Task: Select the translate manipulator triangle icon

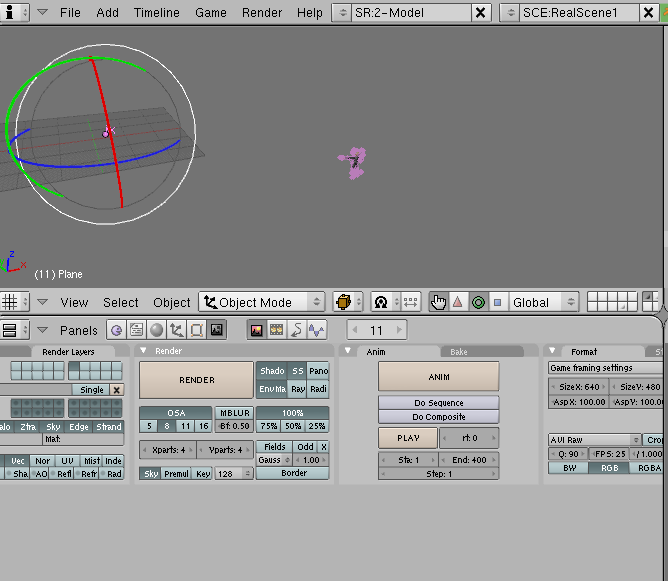Action: coord(458,302)
